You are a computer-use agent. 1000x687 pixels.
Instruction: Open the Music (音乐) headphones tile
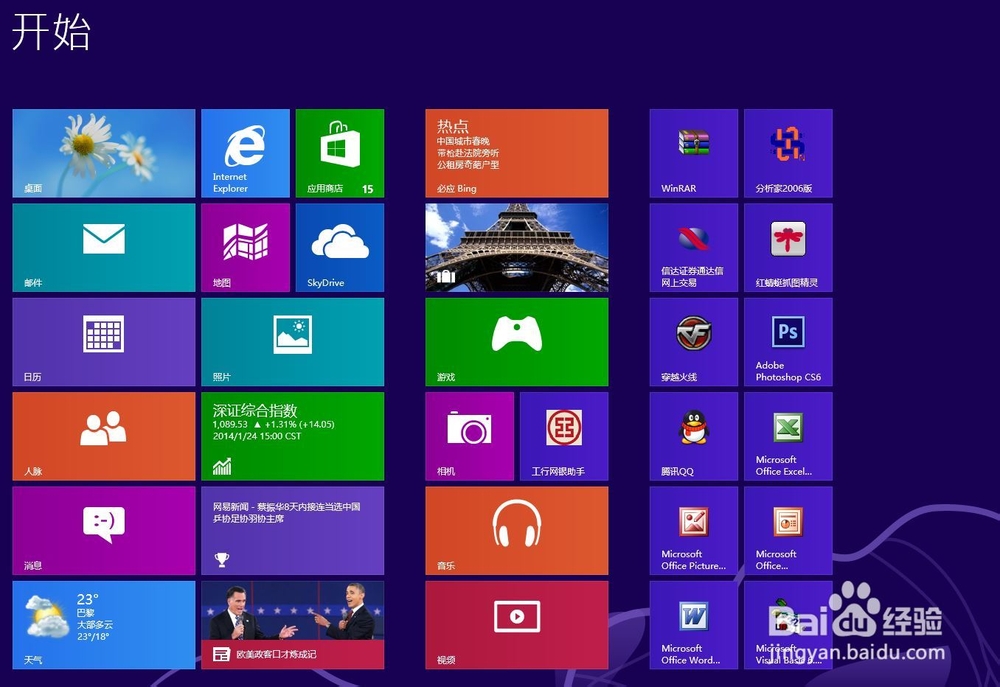(x=517, y=531)
